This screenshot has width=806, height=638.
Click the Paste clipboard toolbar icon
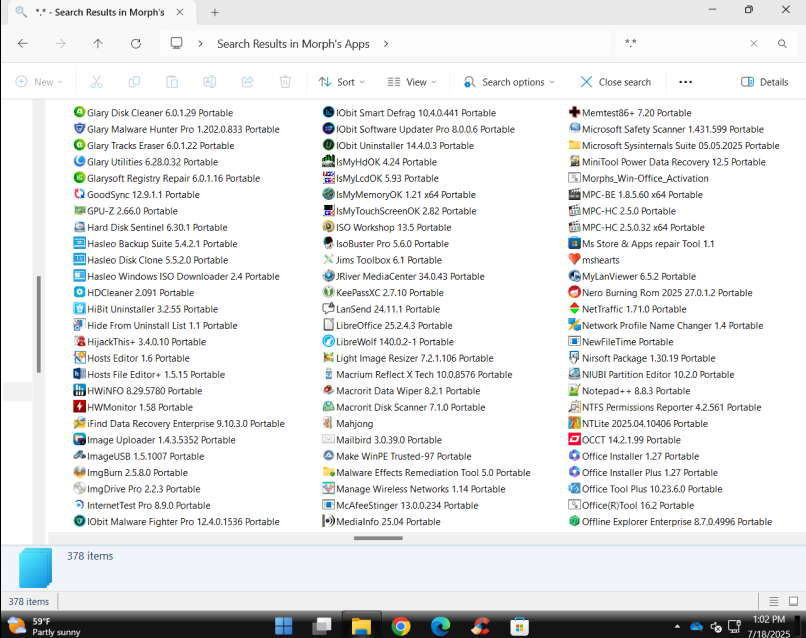tap(172, 82)
